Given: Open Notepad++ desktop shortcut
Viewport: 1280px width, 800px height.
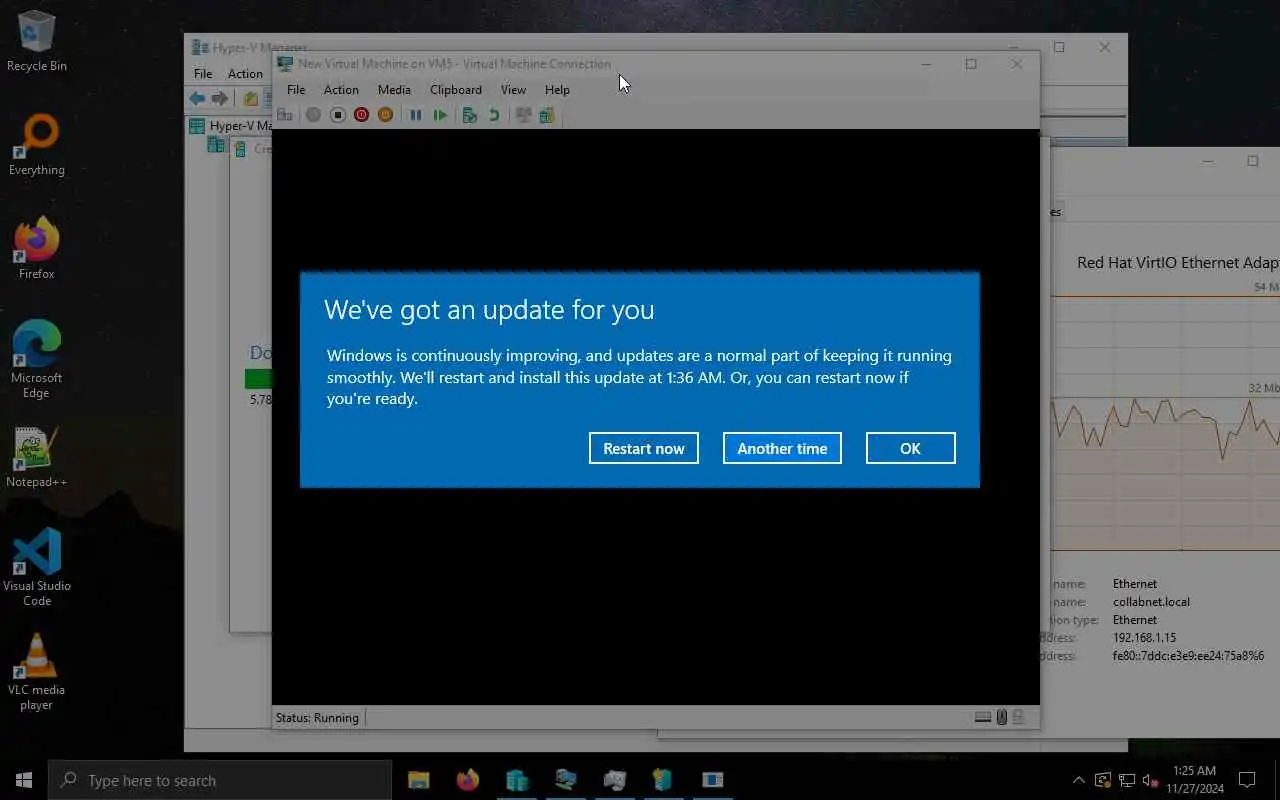Looking at the screenshot, I should click(37, 457).
